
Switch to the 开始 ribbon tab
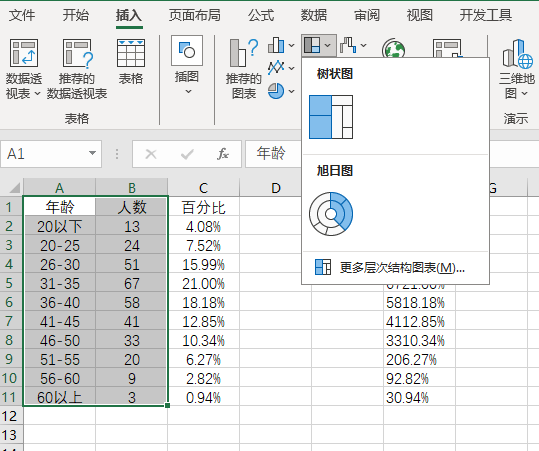[76, 15]
